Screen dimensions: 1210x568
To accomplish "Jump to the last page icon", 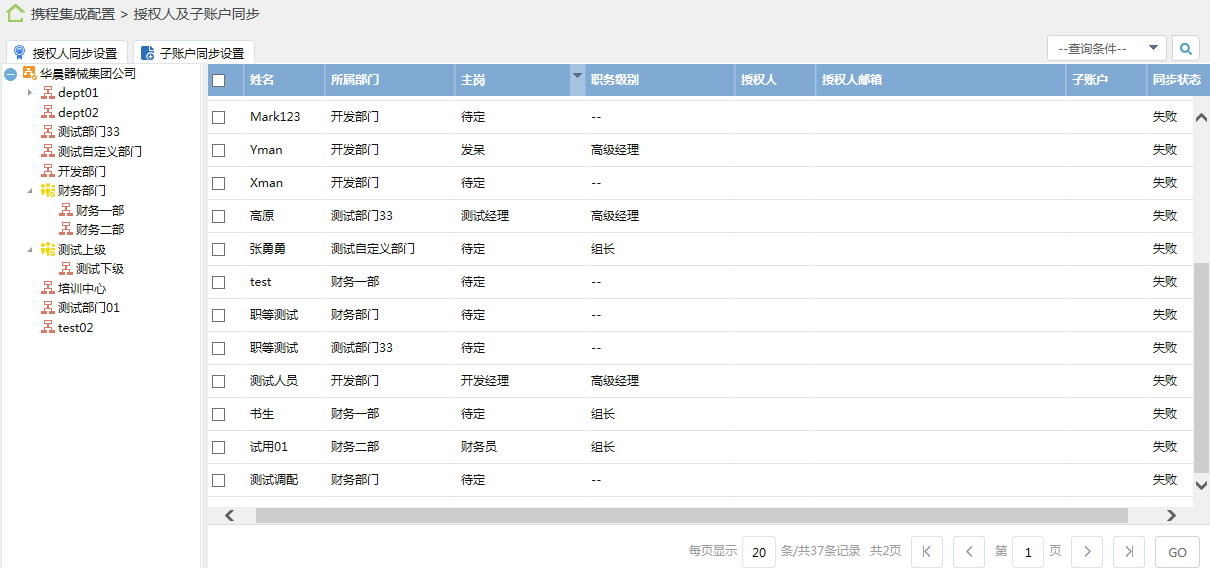I will (x=1129, y=552).
